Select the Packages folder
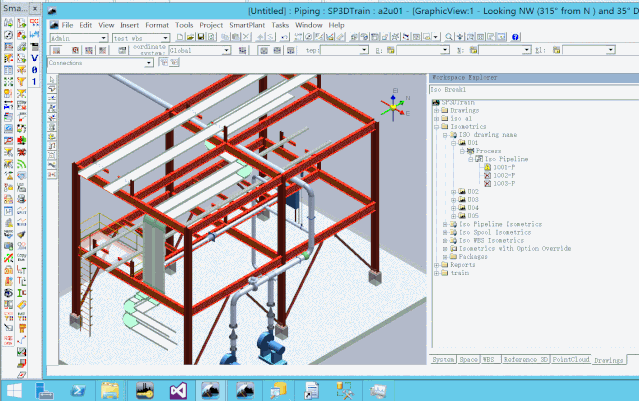The image size is (639, 401). (473, 257)
